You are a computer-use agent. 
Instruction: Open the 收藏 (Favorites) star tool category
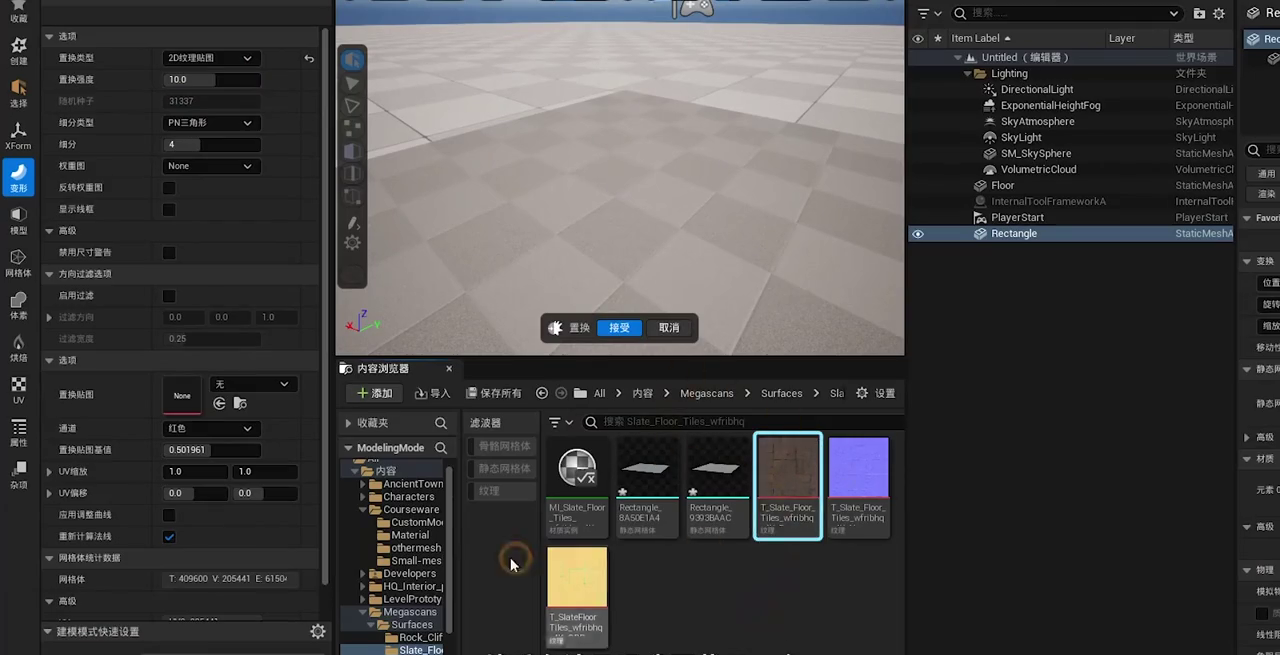tap(18, 12)
